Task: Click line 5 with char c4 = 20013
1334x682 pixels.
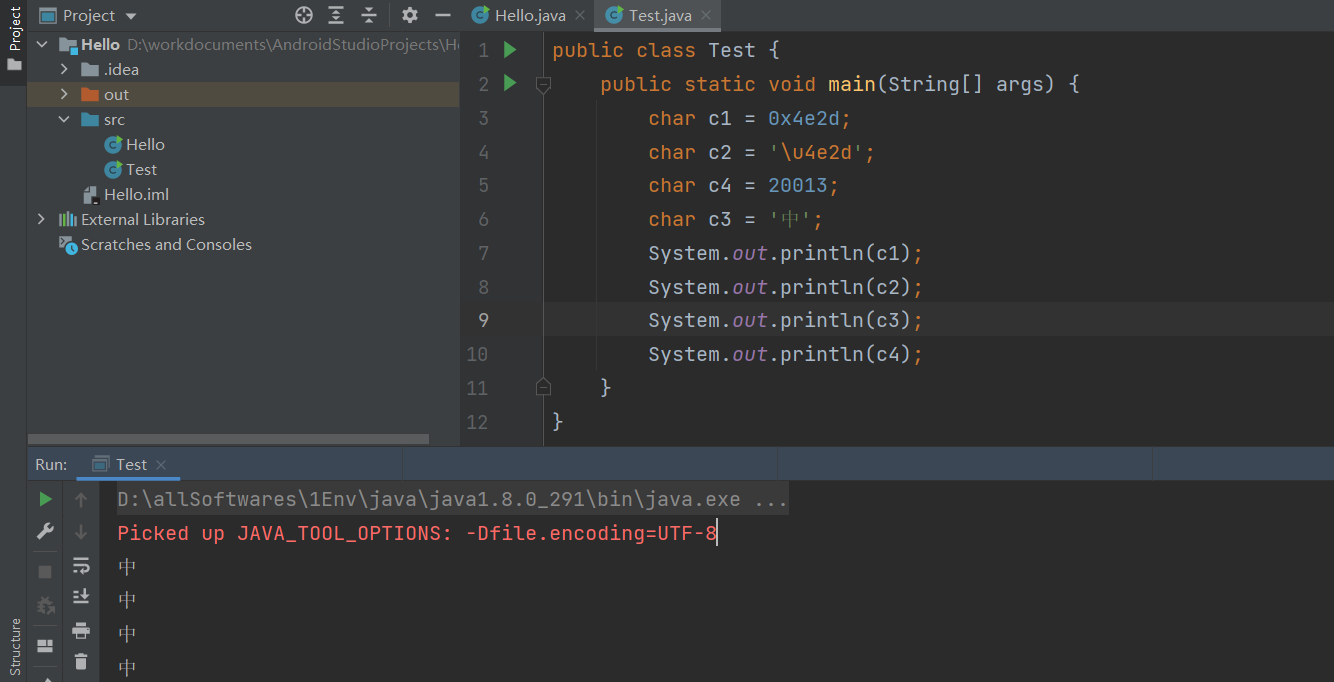Action: tap(743, 186)
